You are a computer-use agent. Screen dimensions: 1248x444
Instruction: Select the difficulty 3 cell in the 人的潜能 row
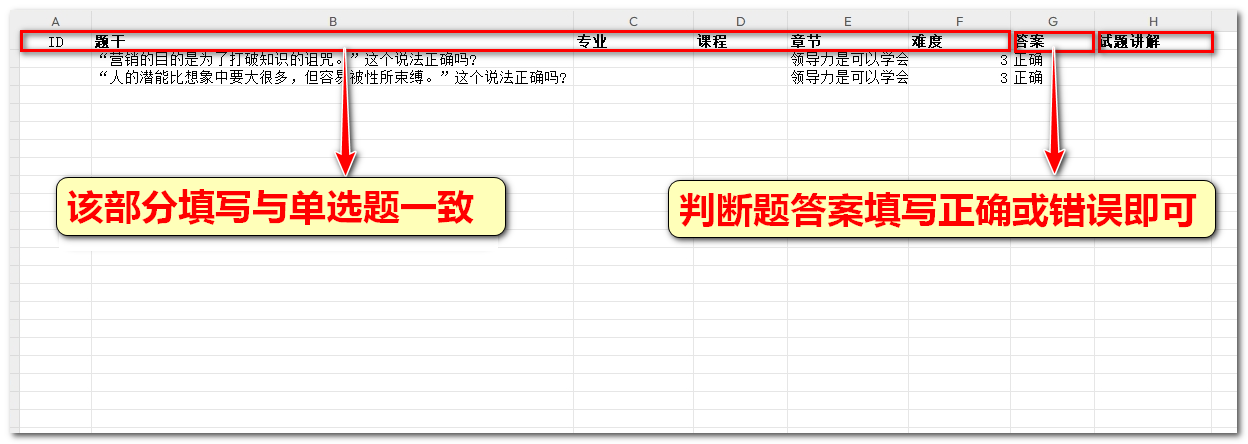pos(959,77)
